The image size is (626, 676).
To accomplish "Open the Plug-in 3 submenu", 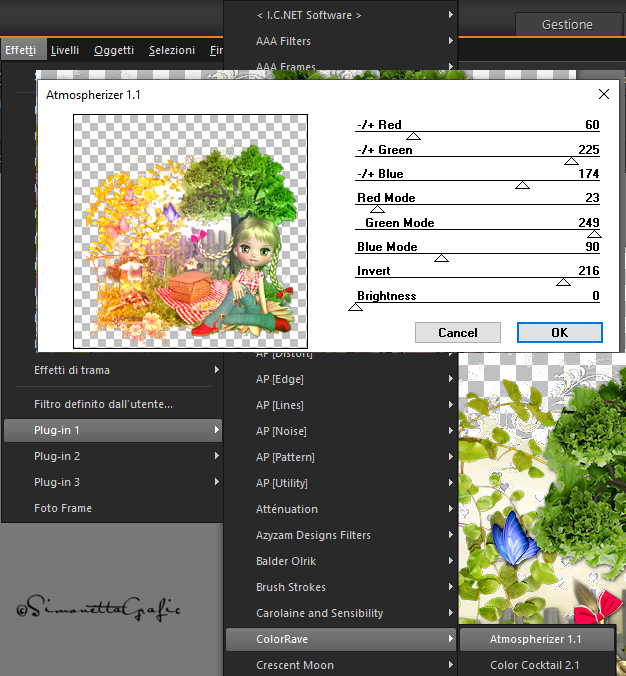I will [x=113, y=482].
